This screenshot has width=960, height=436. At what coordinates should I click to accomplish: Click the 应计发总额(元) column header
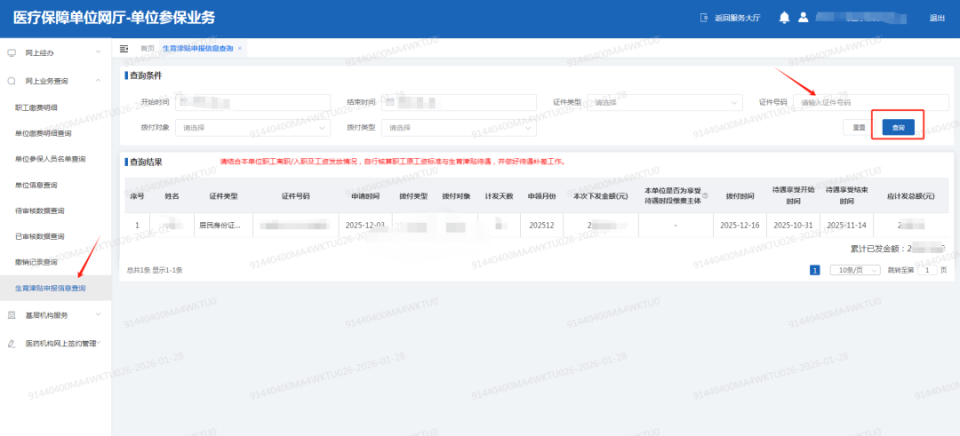(x=911, y=196)
